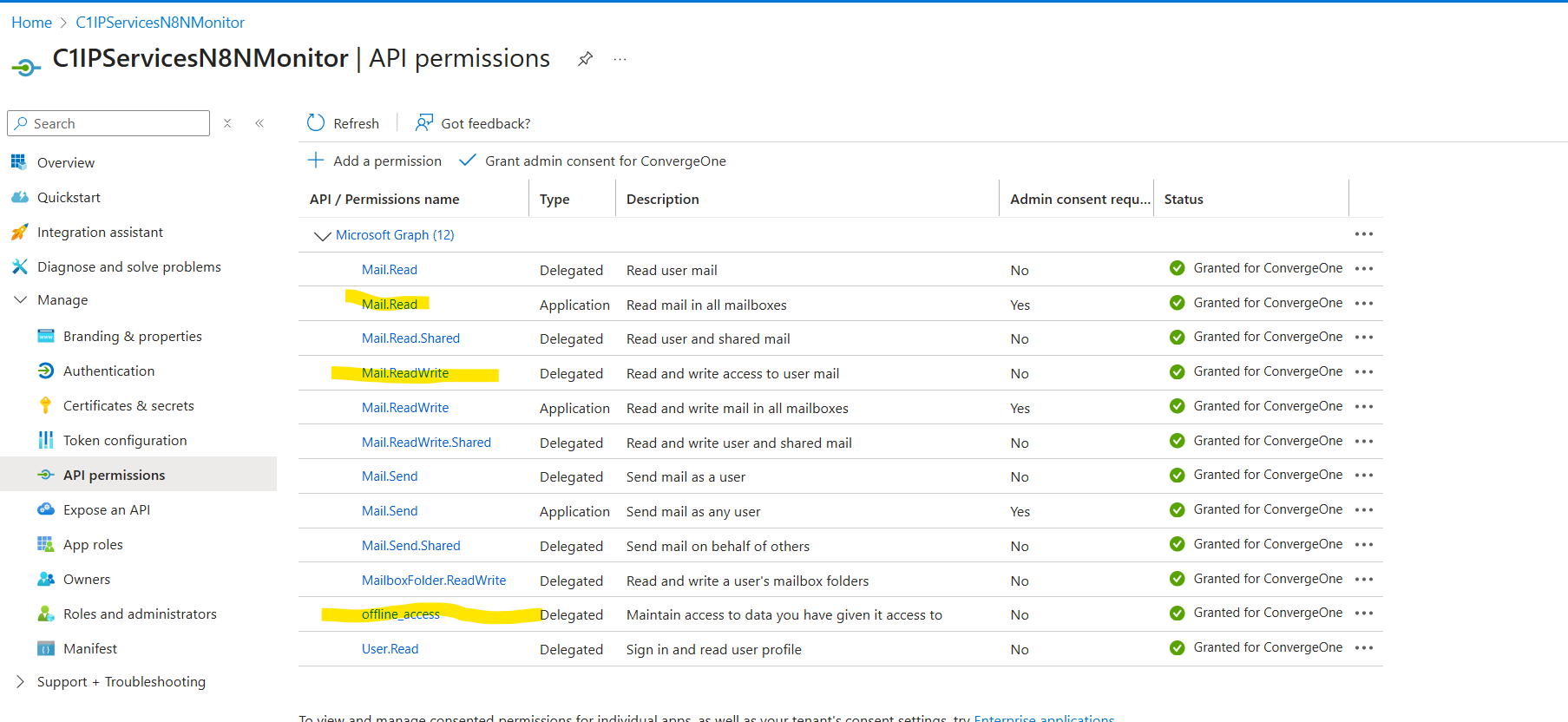Collapse the Manage section

tap(21, 299)
